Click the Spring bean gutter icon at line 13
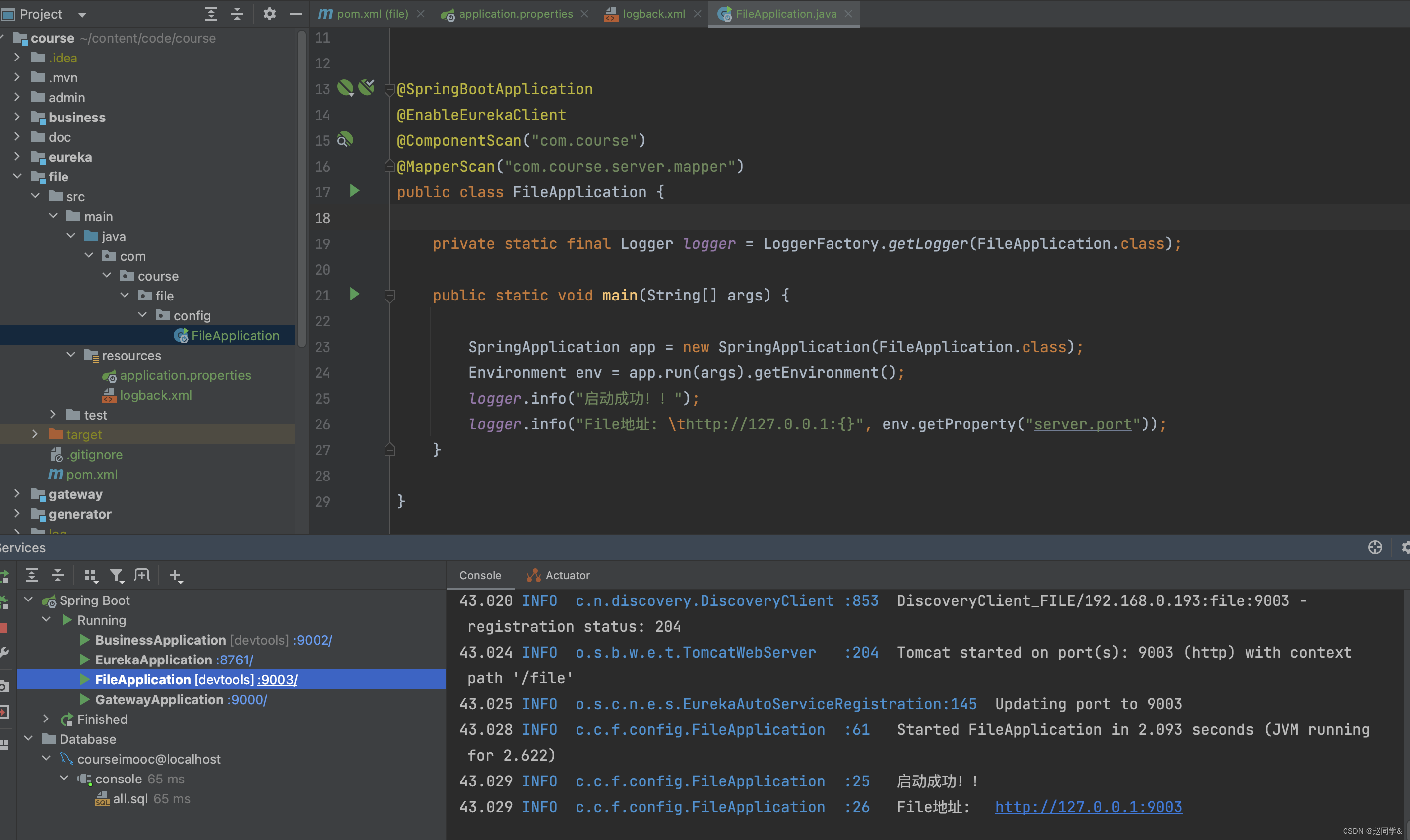This screenshot has width=1410, height=840. [345, 88]
